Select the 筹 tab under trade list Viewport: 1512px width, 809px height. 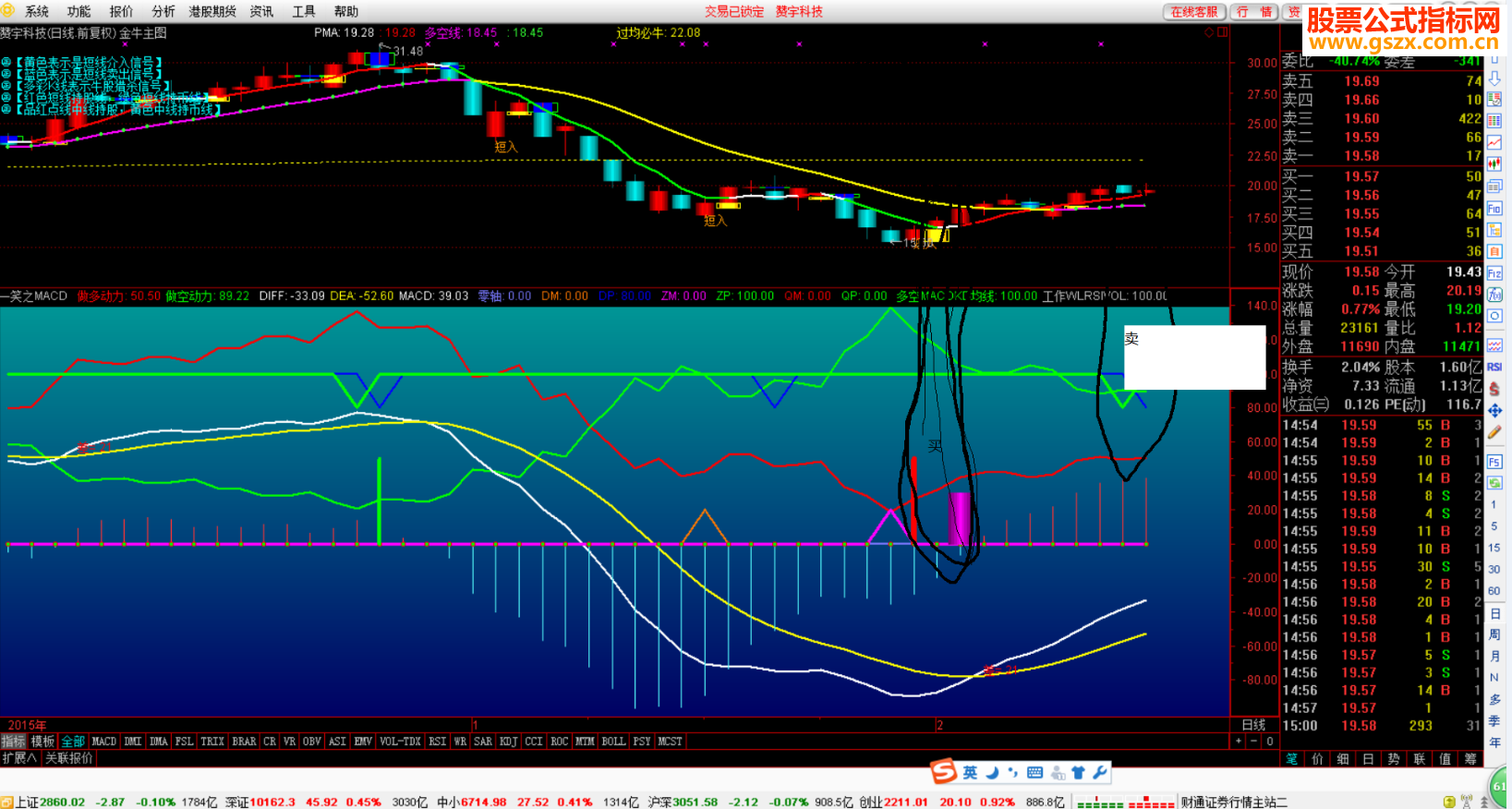coord(1470,758)
